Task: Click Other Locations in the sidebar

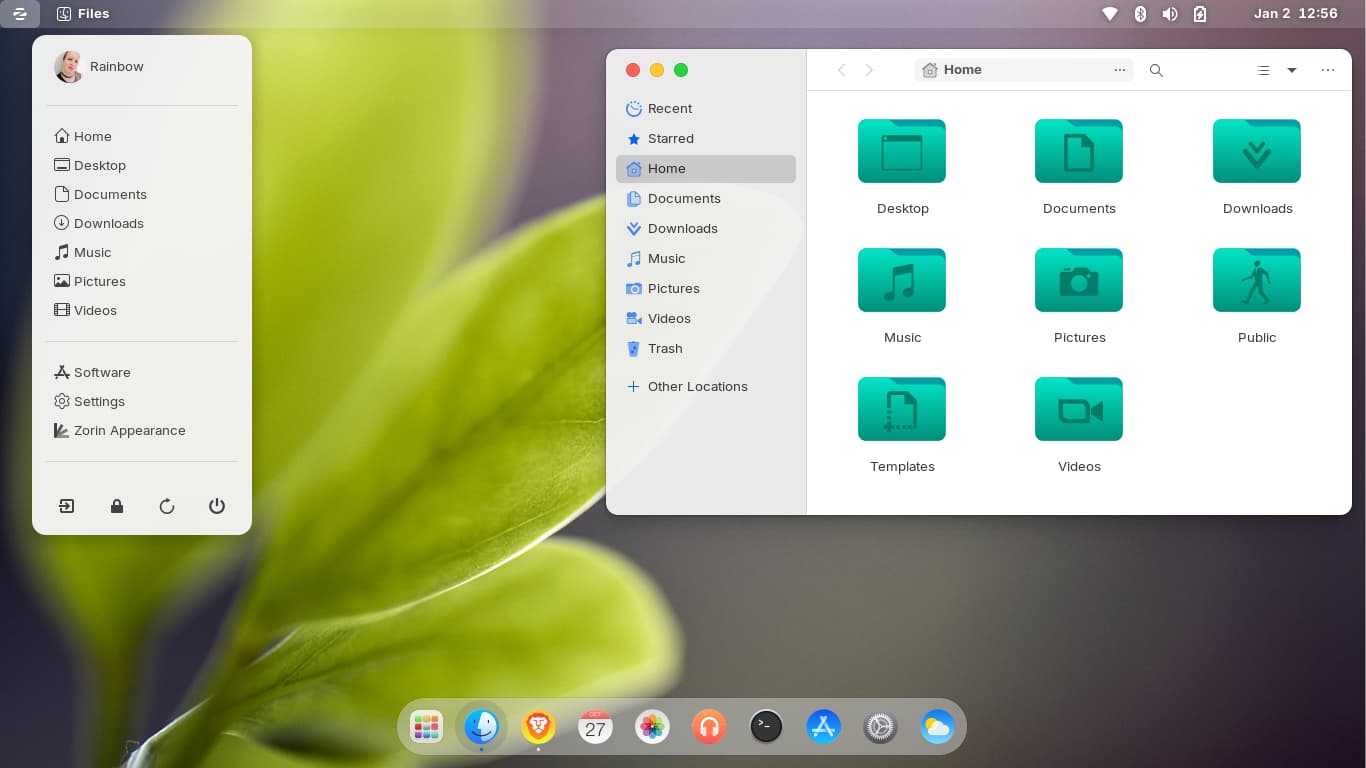Action: (x=697, y=387)
